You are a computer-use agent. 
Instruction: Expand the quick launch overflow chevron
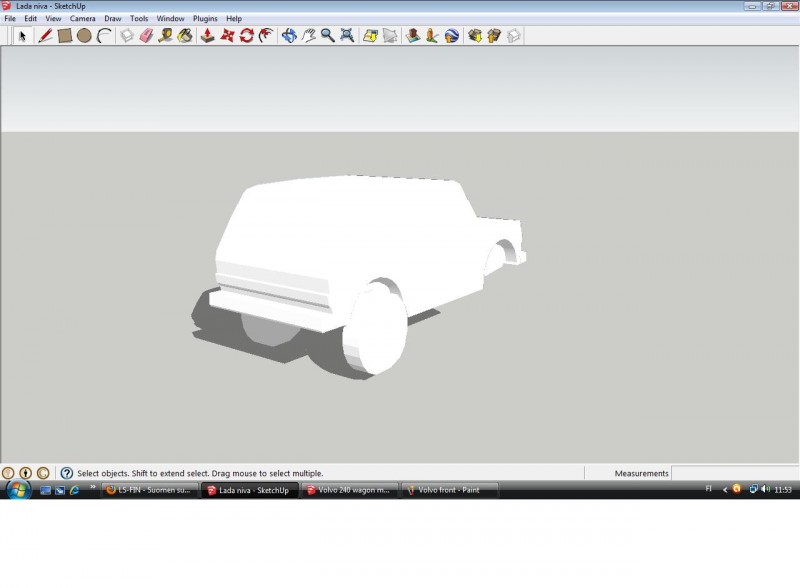(x=93, y=487)
